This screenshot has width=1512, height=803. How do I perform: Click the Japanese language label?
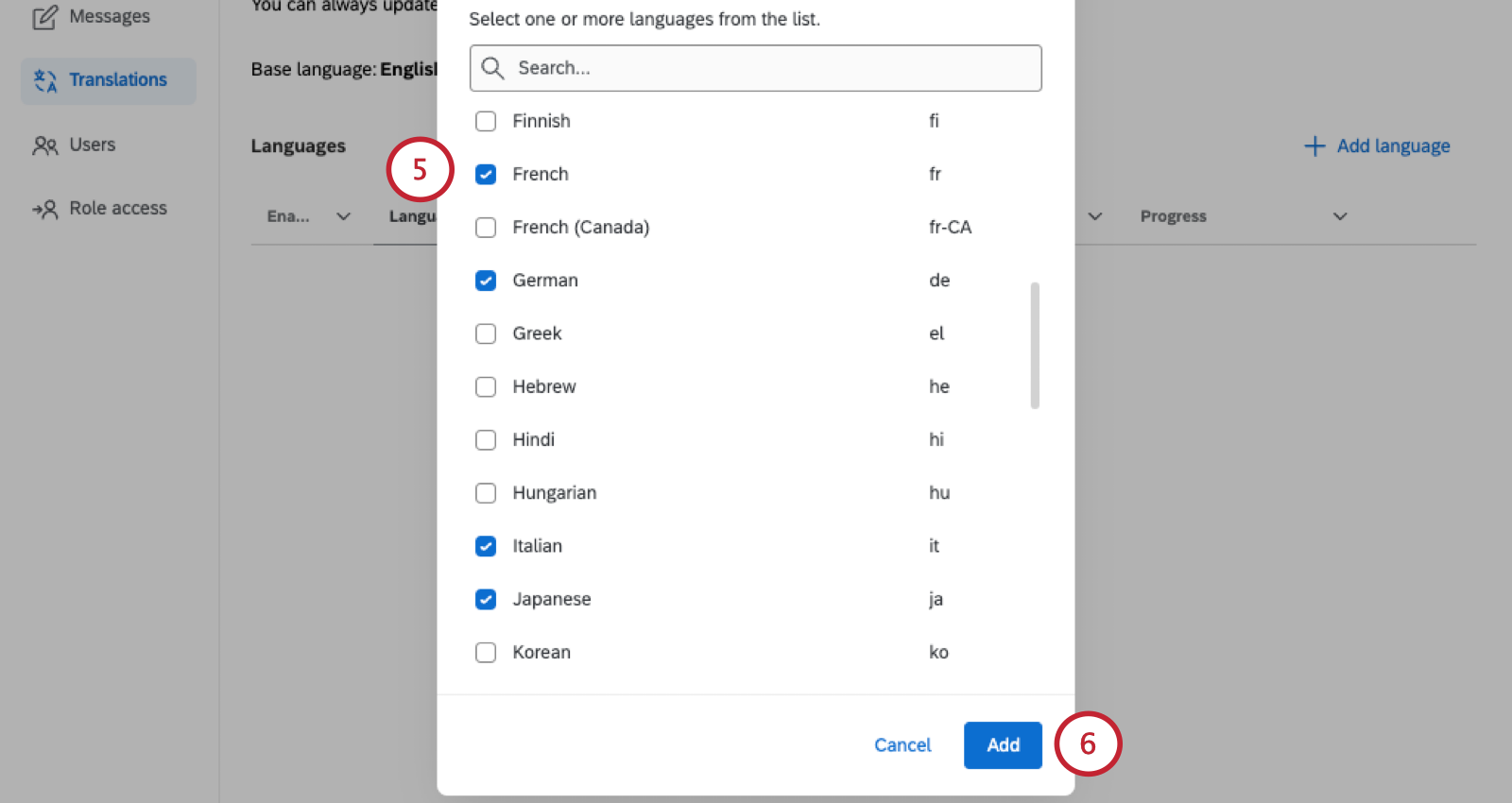coord(552,600)
